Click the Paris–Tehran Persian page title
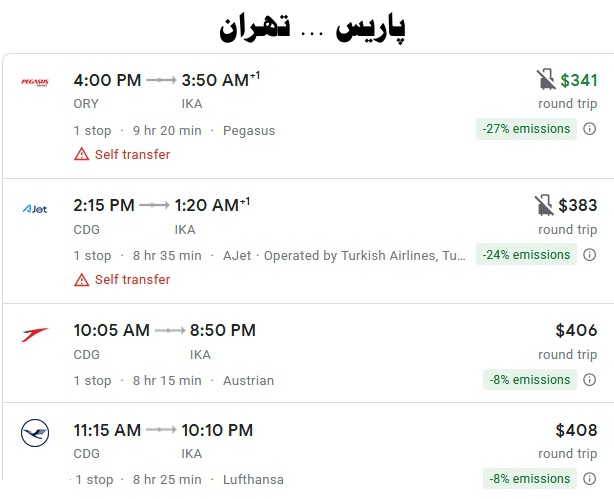This screenshot has height=499, width=614. coord(312,27)
